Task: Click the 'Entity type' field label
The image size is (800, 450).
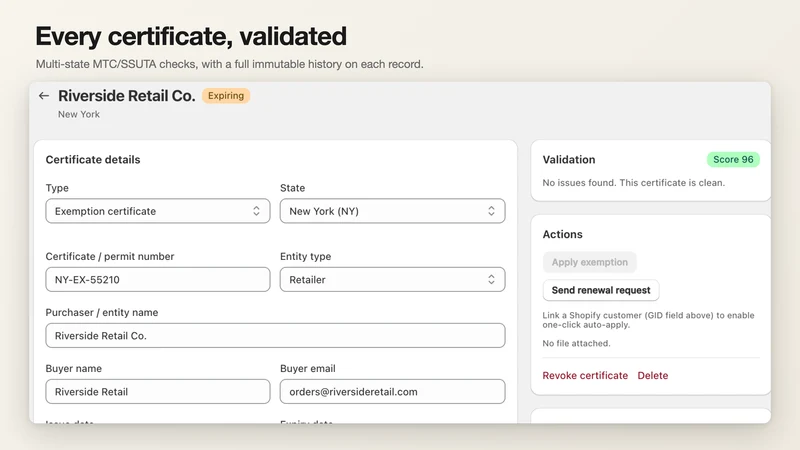Action: click(305, 256)
